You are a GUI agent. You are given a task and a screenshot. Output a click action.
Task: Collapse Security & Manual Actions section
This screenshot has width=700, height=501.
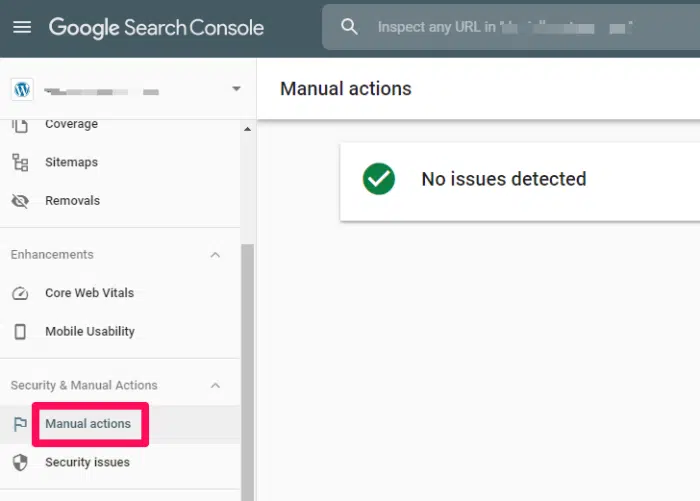(x=215, y=385)
